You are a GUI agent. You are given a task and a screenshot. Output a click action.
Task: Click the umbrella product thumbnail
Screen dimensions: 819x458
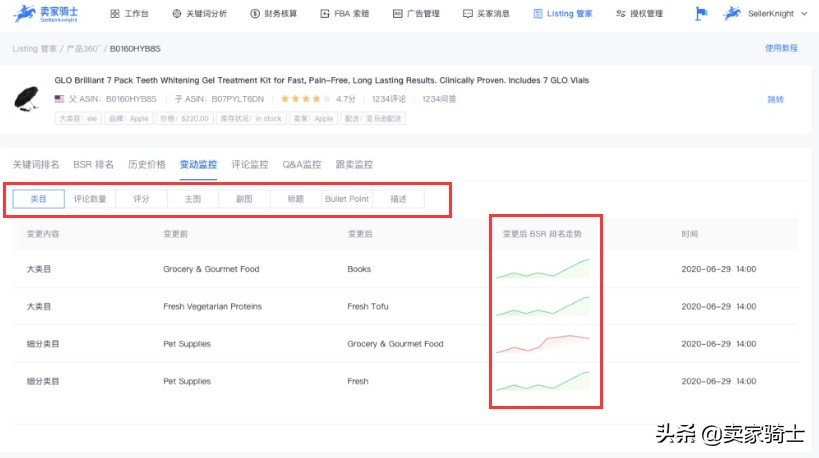point(26,99)
